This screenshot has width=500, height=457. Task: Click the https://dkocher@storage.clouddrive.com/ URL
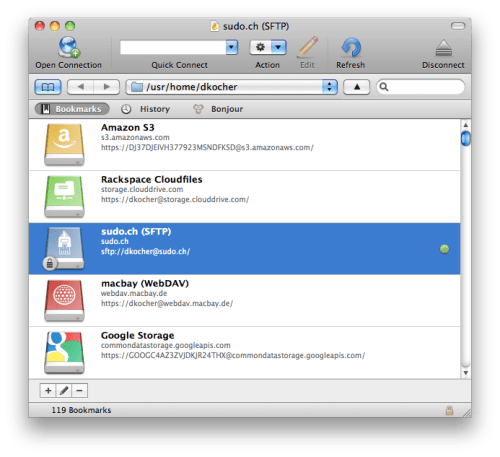tap(175, 199)
